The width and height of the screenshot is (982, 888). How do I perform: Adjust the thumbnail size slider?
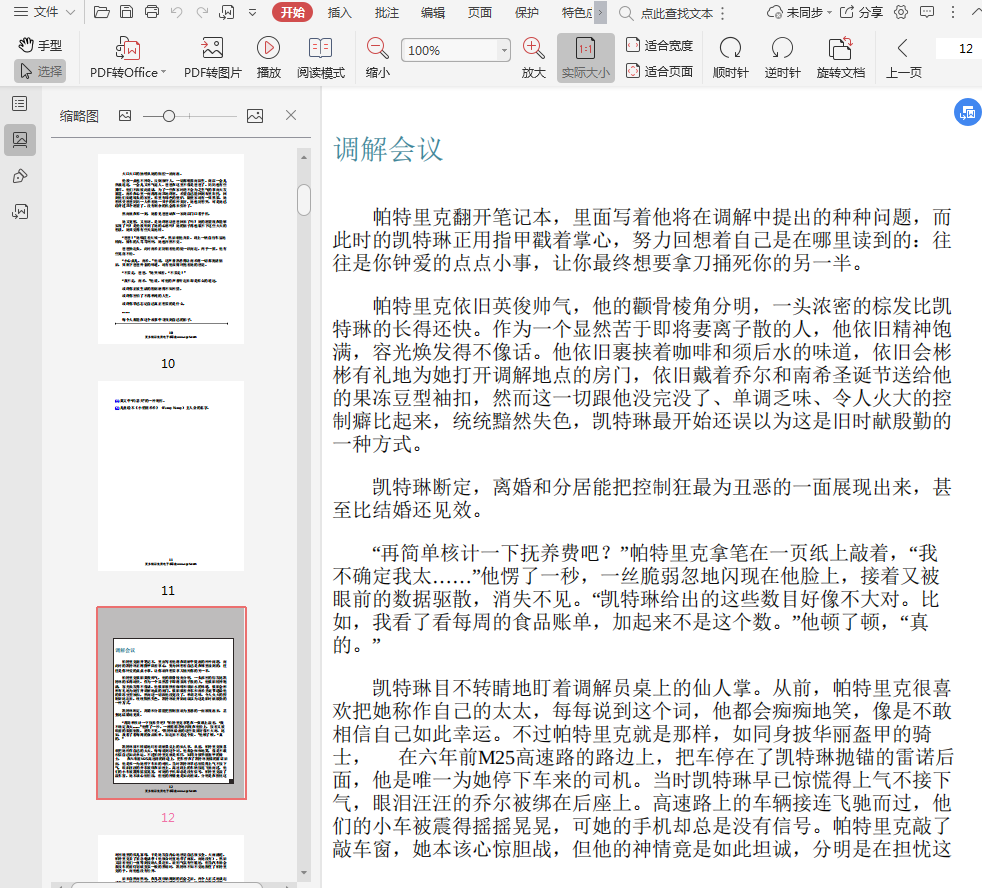[x=169, y=116]
